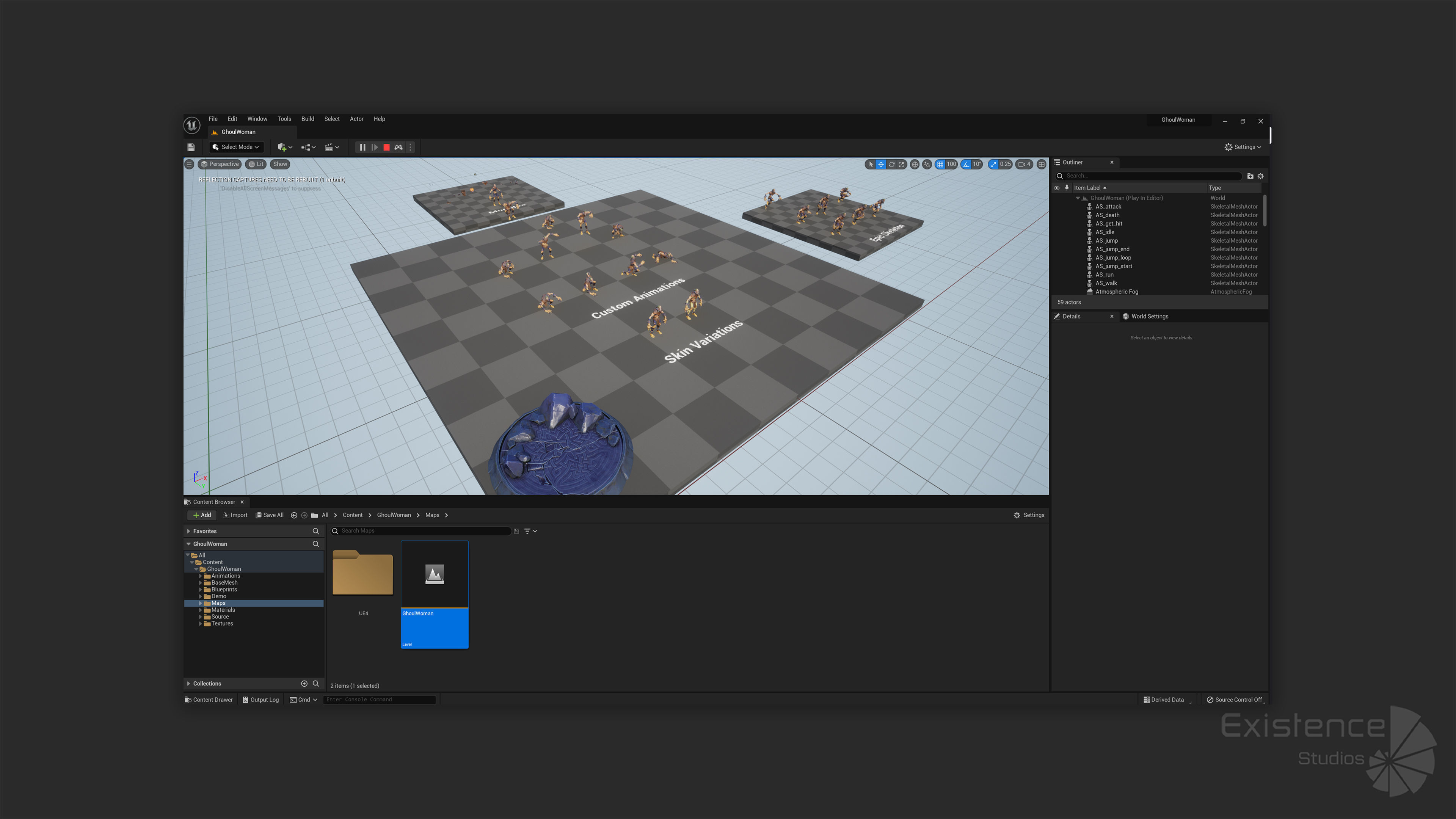Open the Build menu

308,119
